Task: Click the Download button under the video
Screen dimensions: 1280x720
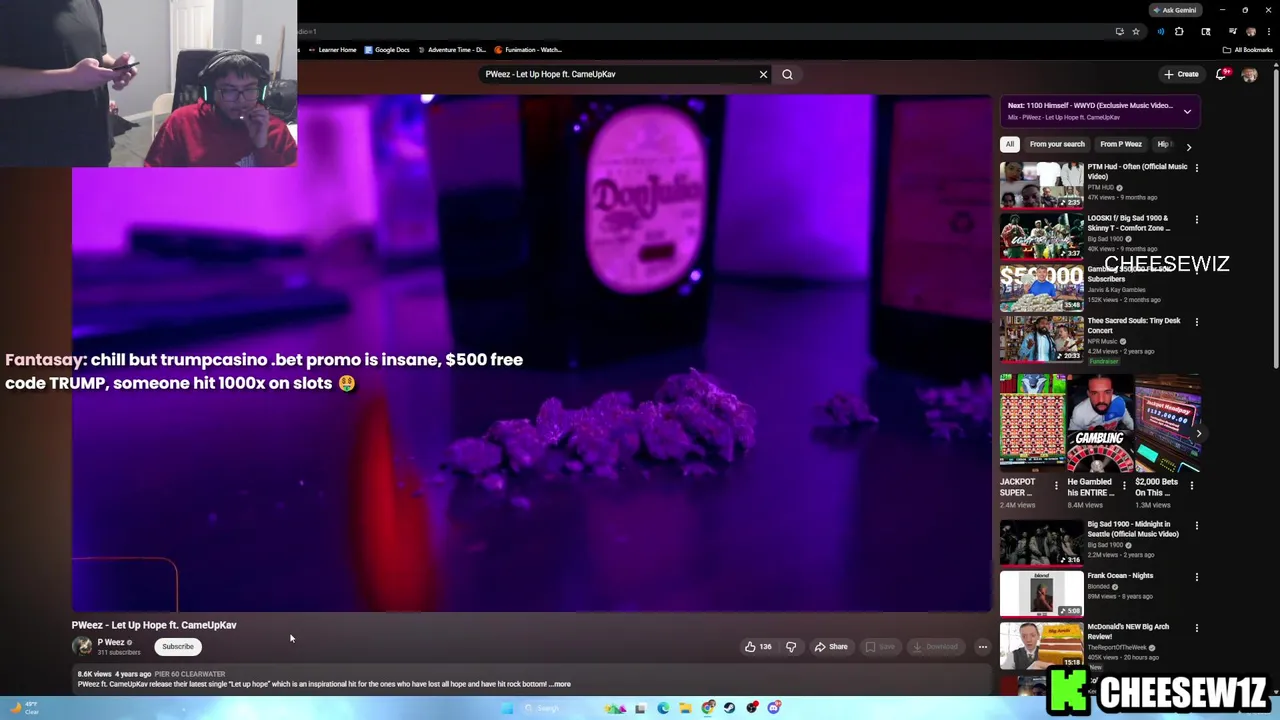Action: coord(936,647)
